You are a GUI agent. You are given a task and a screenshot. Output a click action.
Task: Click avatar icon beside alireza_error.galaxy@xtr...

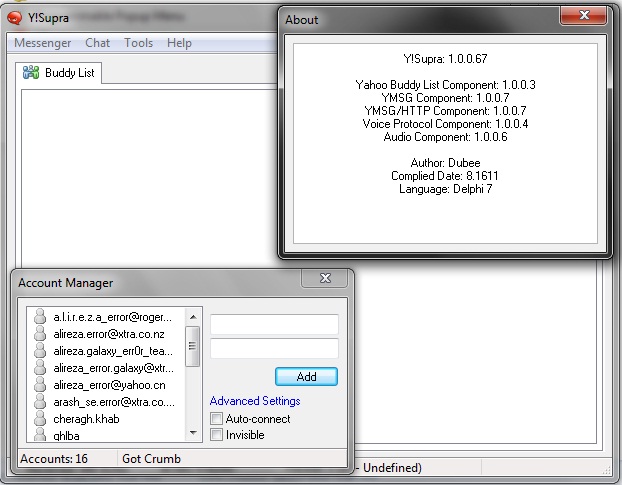click(40, 368)
